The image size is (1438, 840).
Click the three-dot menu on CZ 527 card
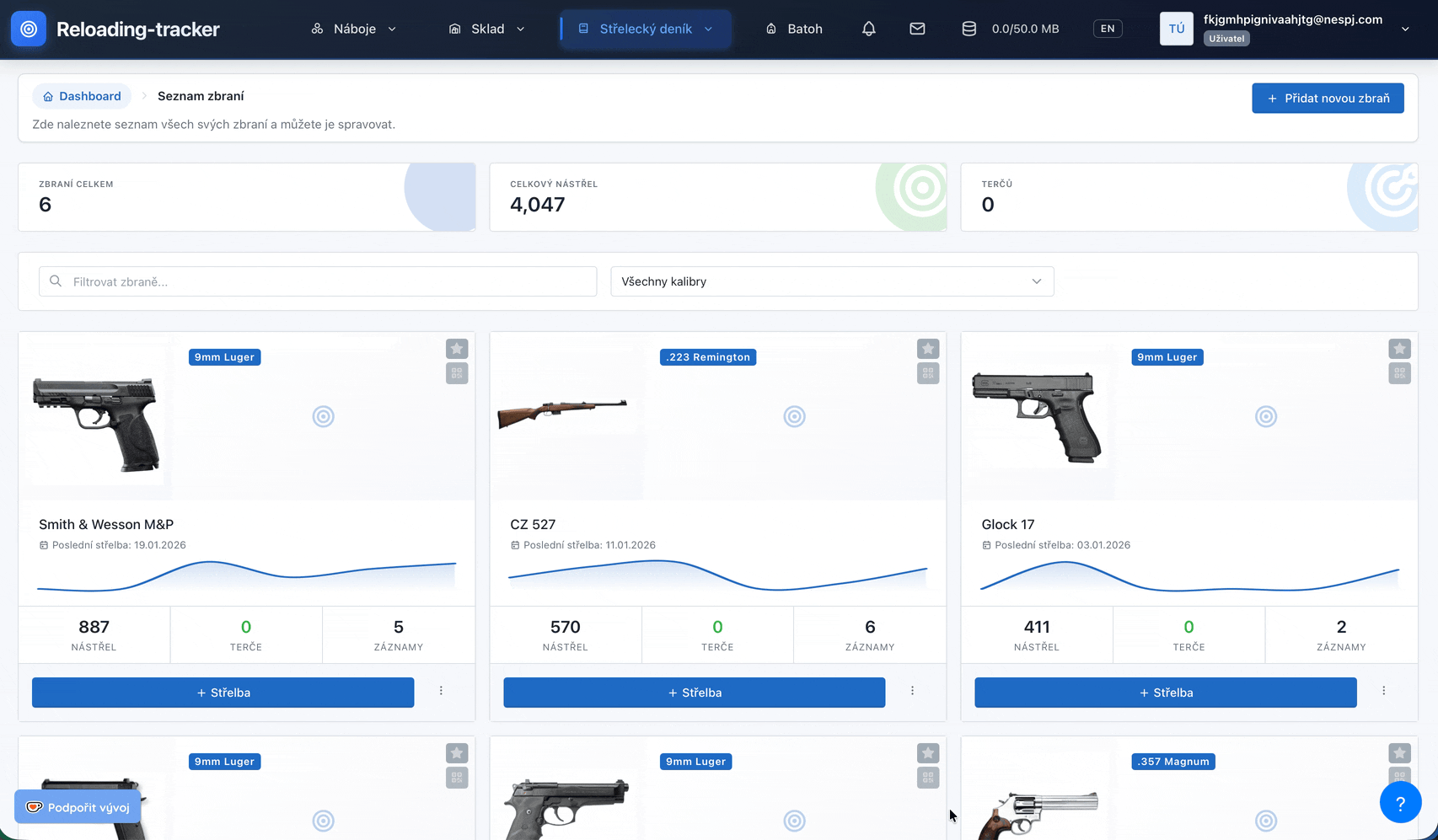click(912, 691)
